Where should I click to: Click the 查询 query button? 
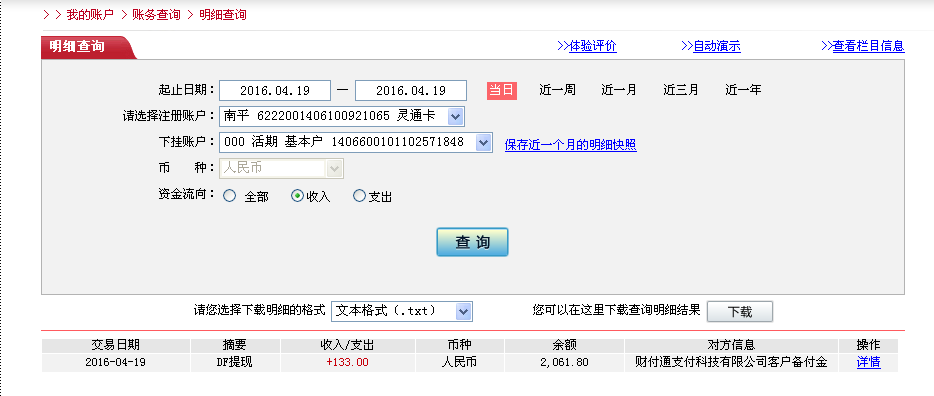coord(472,242)
